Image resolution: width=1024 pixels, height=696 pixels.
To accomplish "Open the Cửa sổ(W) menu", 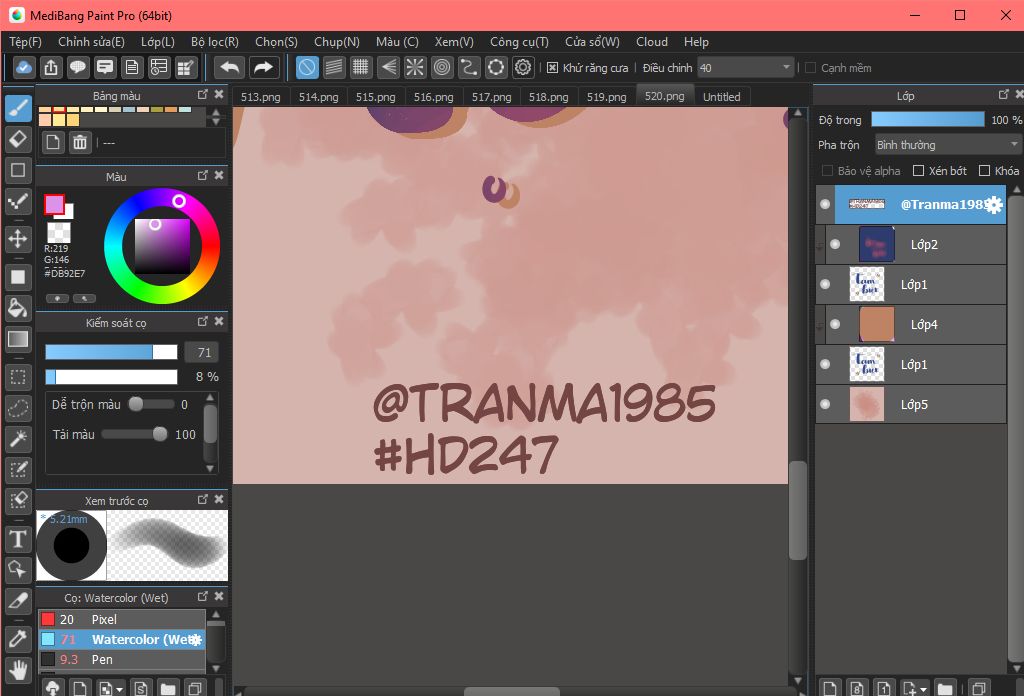I will point(592,42).
